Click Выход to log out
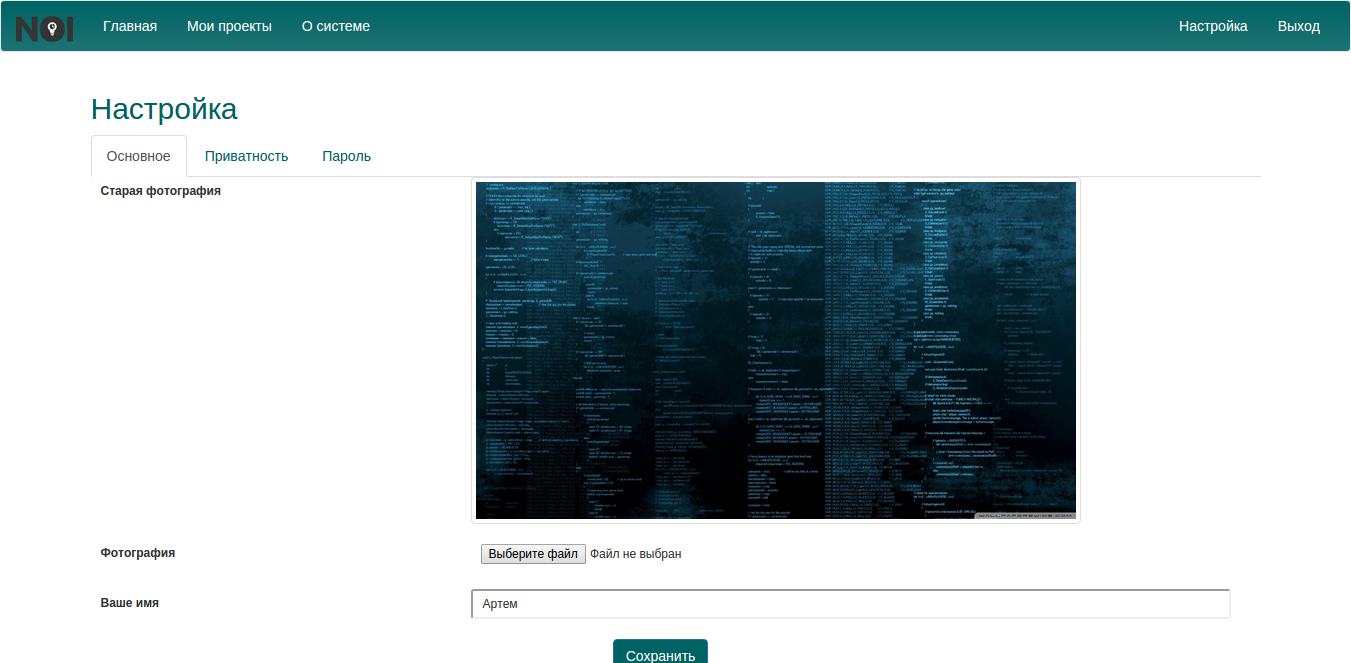 [1299, 26]
